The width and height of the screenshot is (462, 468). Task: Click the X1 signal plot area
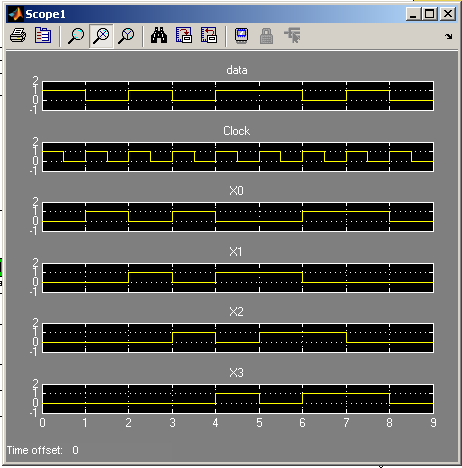tap(238, 278)
